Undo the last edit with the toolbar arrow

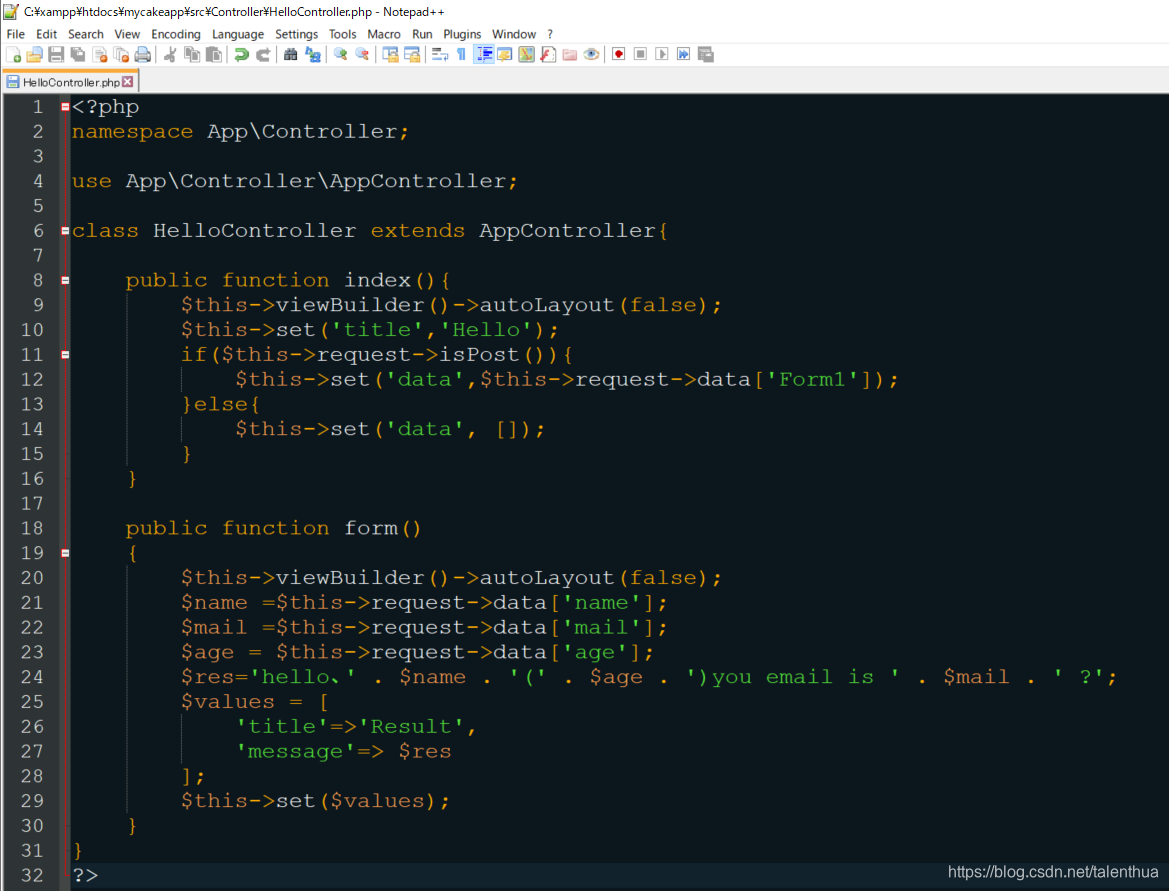point(241,54)
